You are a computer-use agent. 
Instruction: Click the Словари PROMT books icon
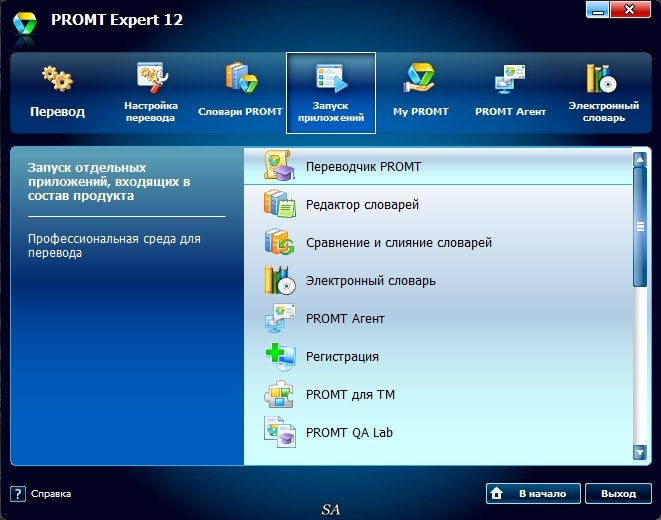point(241,78)
